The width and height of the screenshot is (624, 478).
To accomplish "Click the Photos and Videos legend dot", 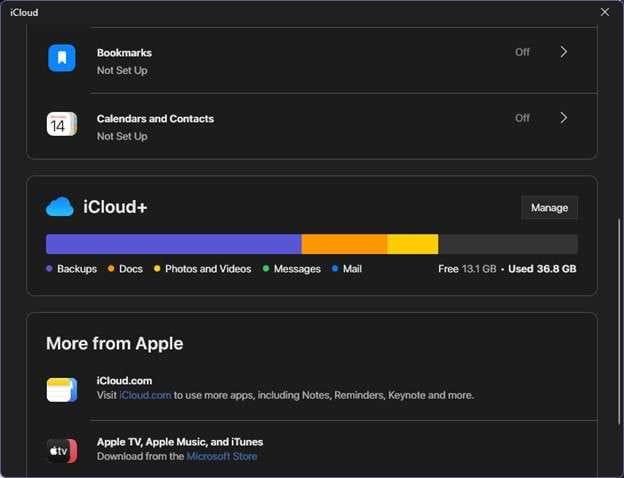I will 157,269.
